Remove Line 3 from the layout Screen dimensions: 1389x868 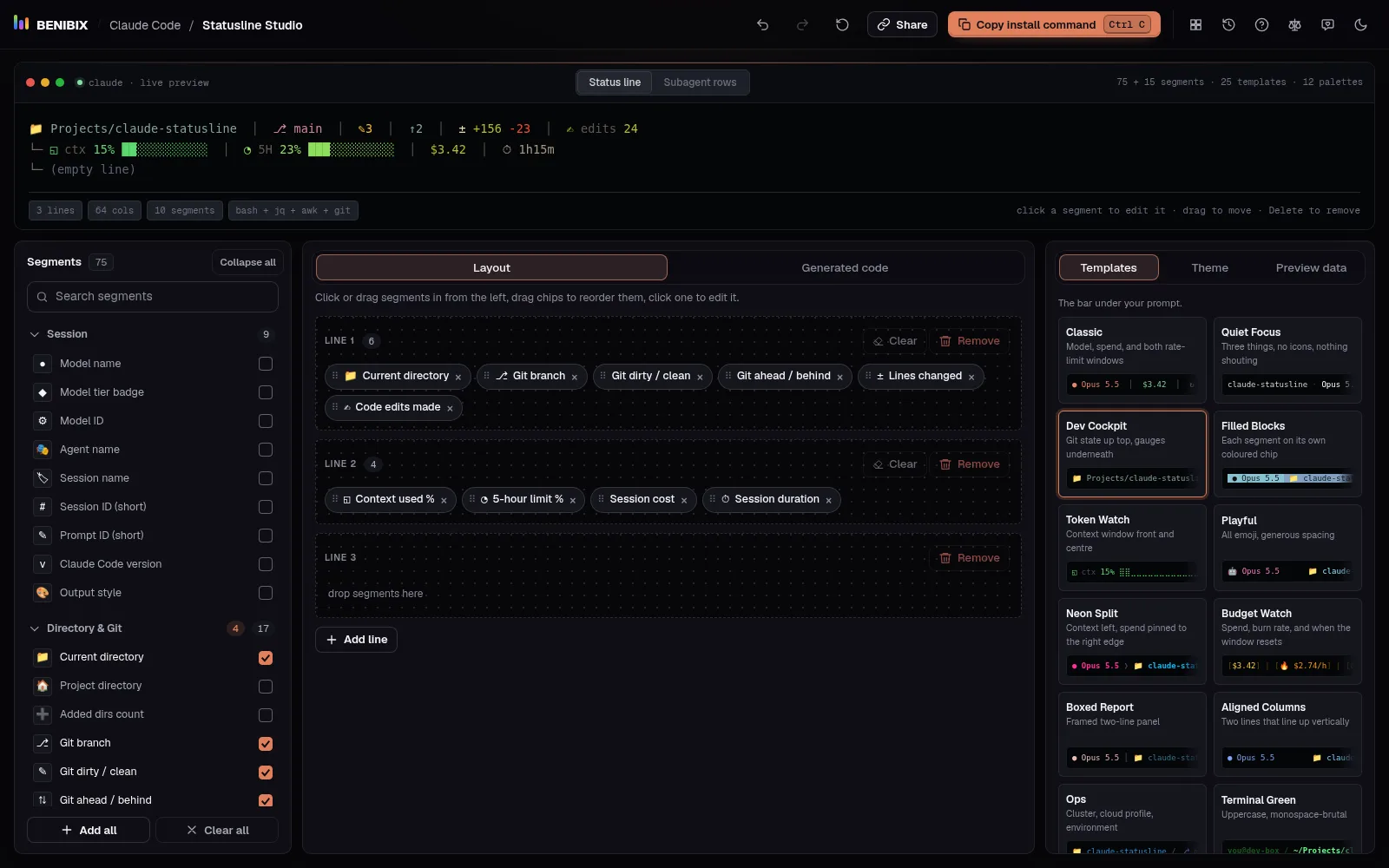click(970, 558)
